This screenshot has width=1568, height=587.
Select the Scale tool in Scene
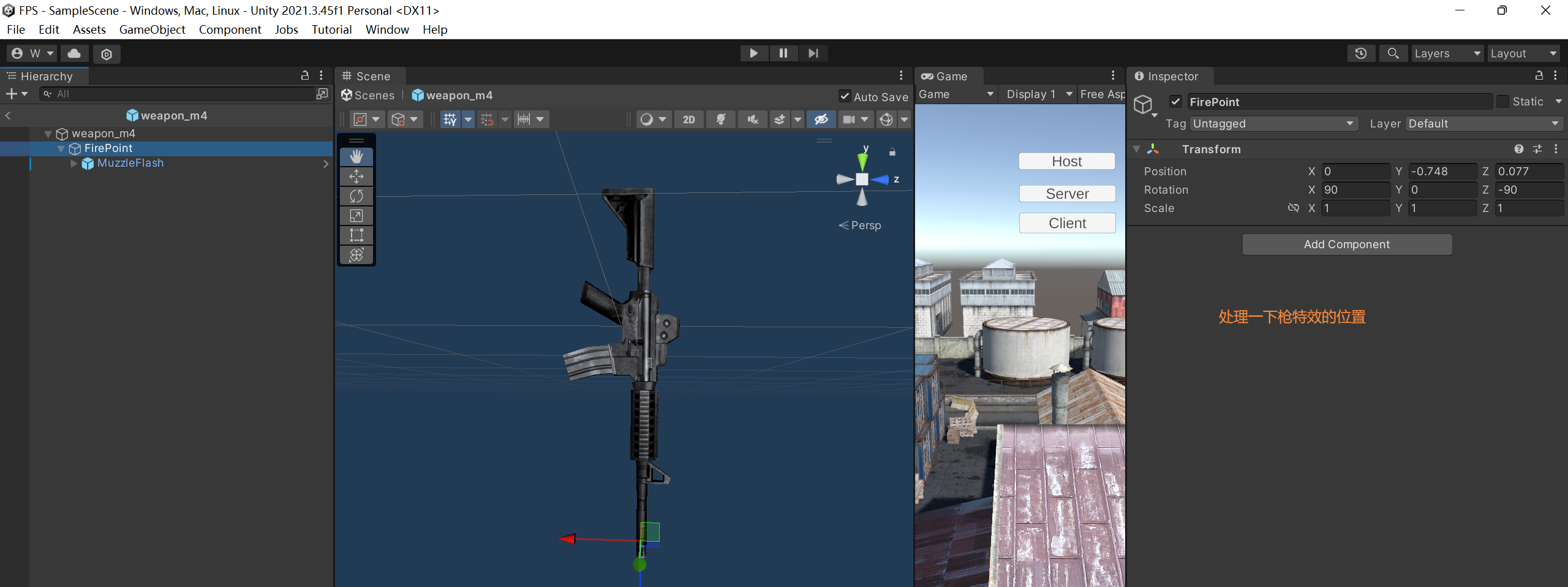(x=356, y=216)
